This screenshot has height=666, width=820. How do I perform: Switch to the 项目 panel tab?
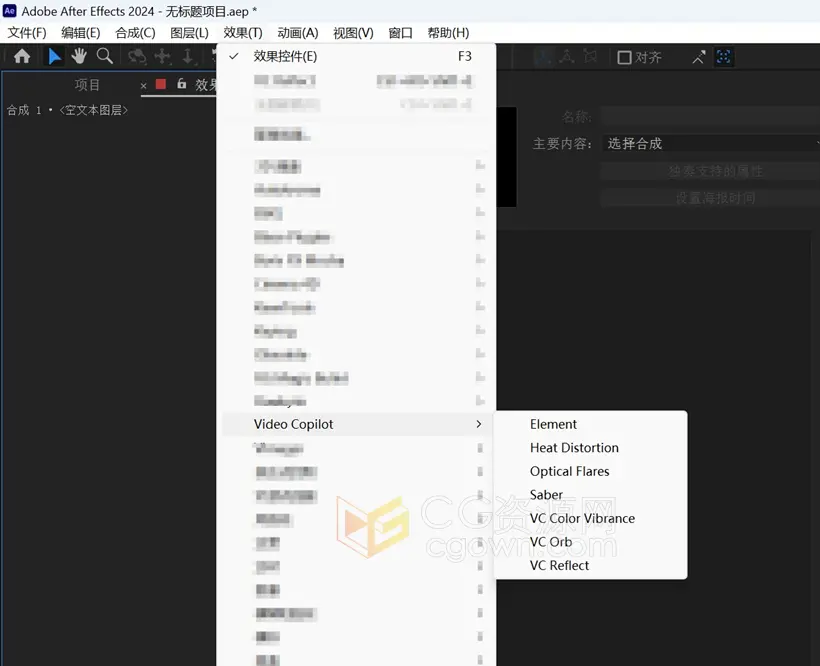(87, 85)
